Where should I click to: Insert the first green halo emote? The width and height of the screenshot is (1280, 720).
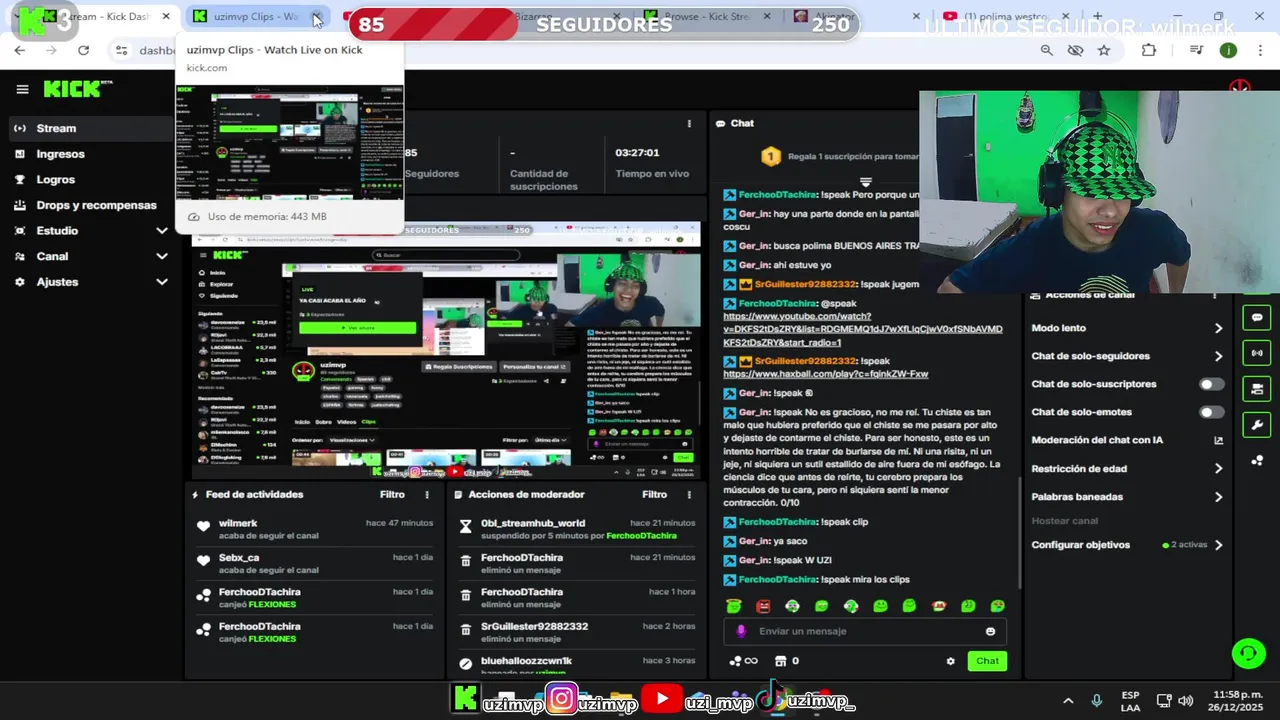click(734, 606)
